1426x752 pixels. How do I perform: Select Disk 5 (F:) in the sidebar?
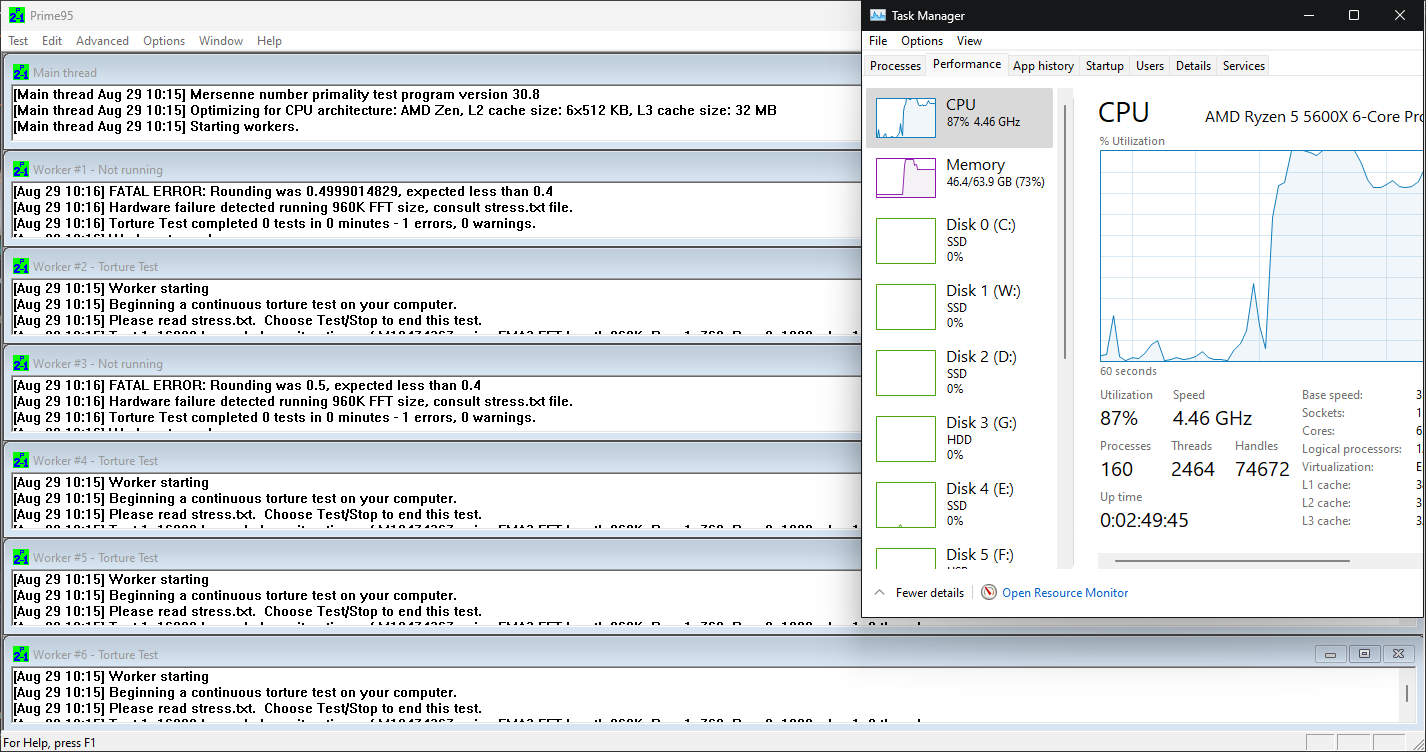click(960, 557)
